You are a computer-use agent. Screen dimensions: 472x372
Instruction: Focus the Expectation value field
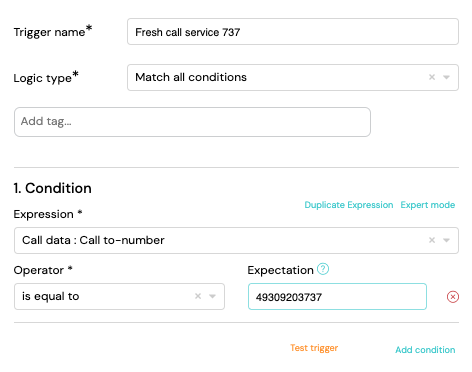coord(337,296)
